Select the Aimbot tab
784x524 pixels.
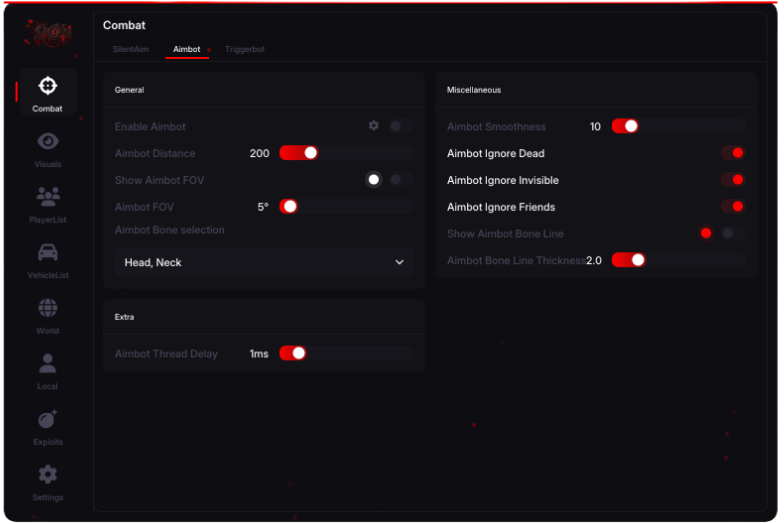click(186, 49)
